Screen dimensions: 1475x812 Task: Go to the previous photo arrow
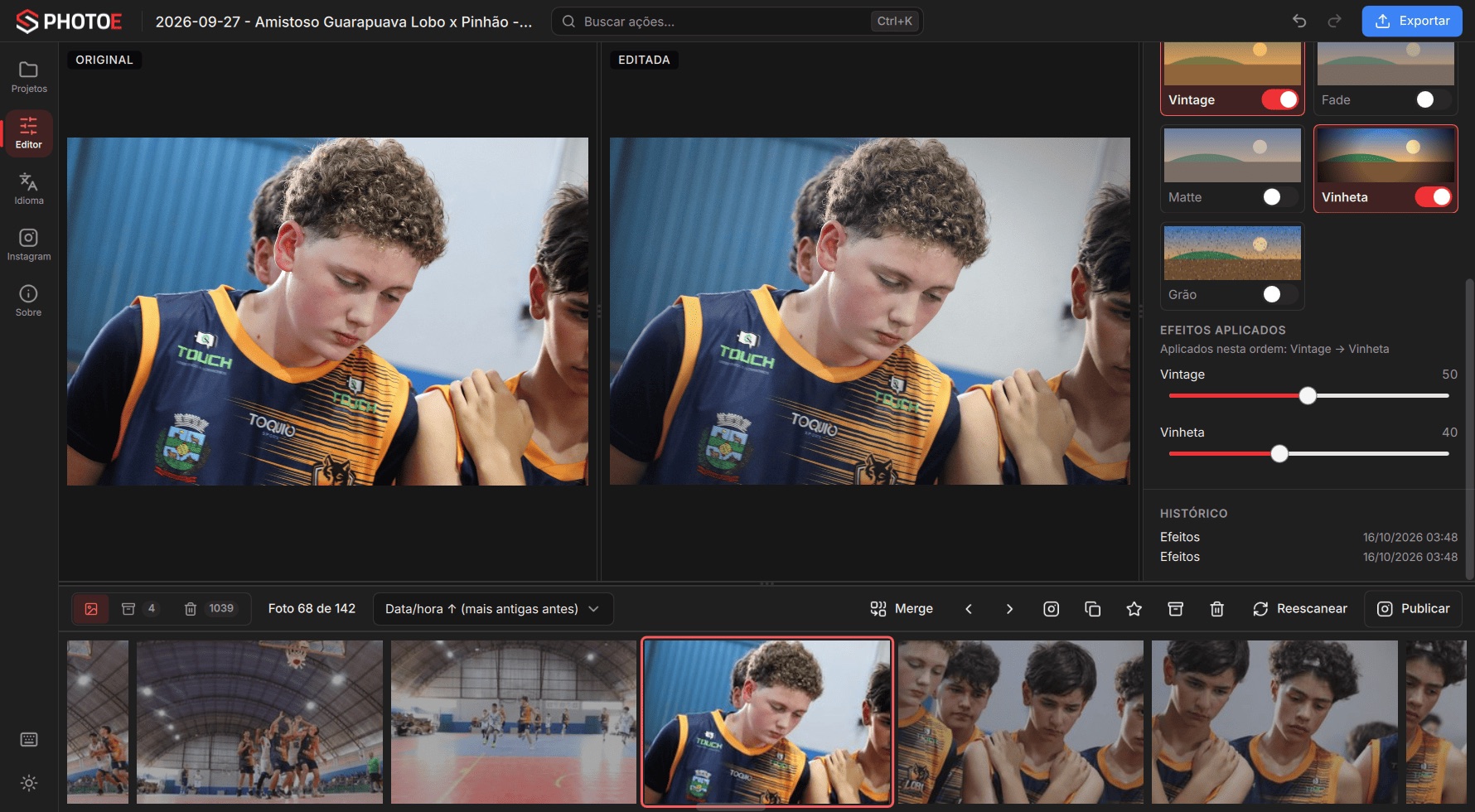tap(969, 609)
